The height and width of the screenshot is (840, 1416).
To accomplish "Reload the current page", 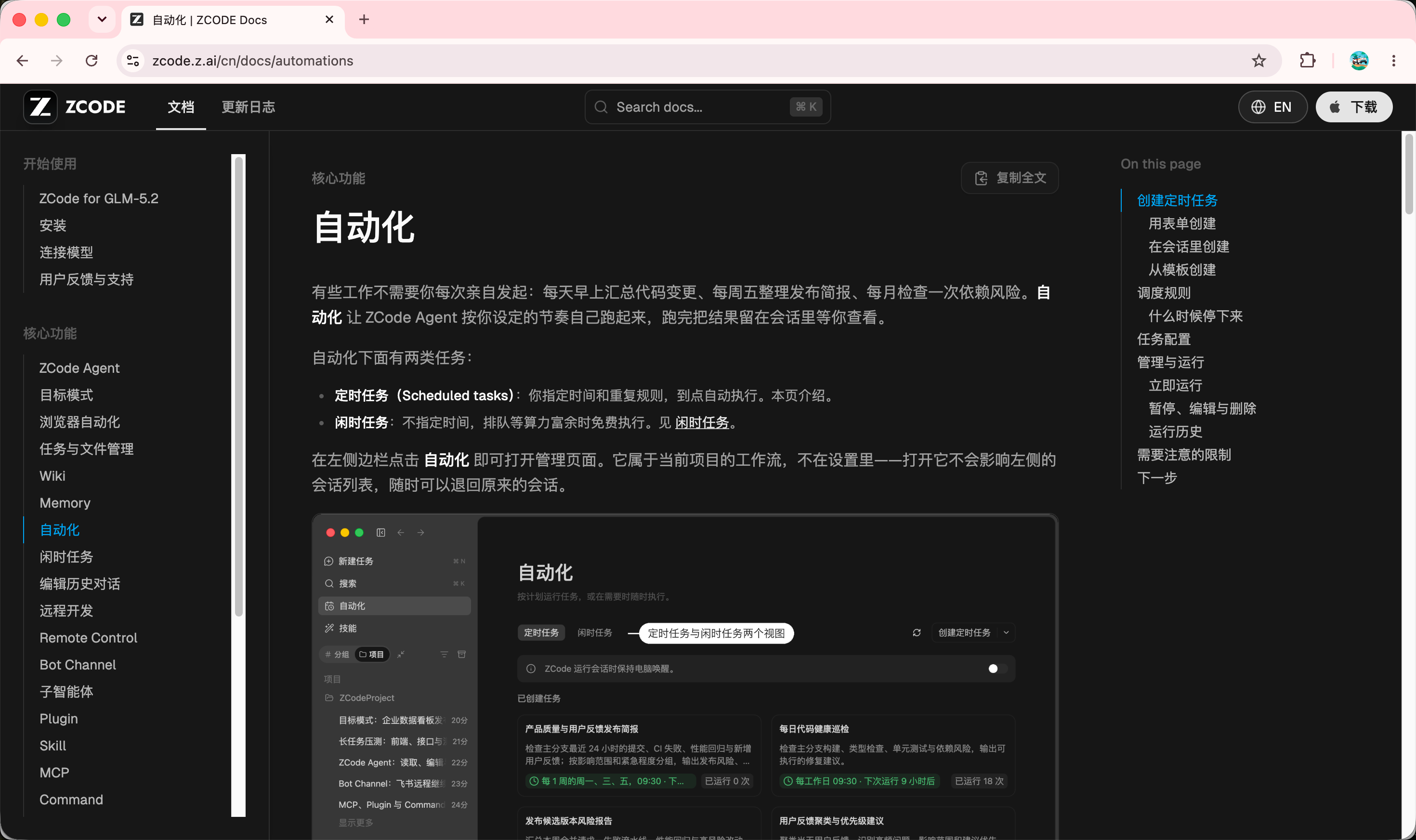I will [x=92, y=61].
